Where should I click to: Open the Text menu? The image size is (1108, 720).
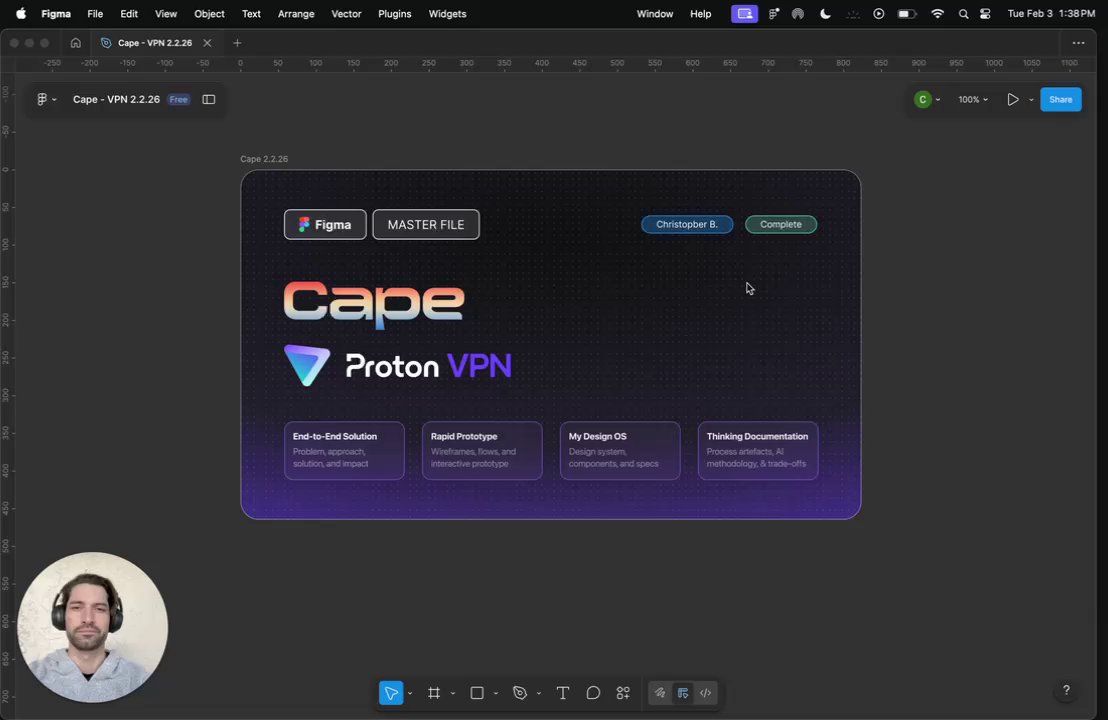(x=251, y=13)
